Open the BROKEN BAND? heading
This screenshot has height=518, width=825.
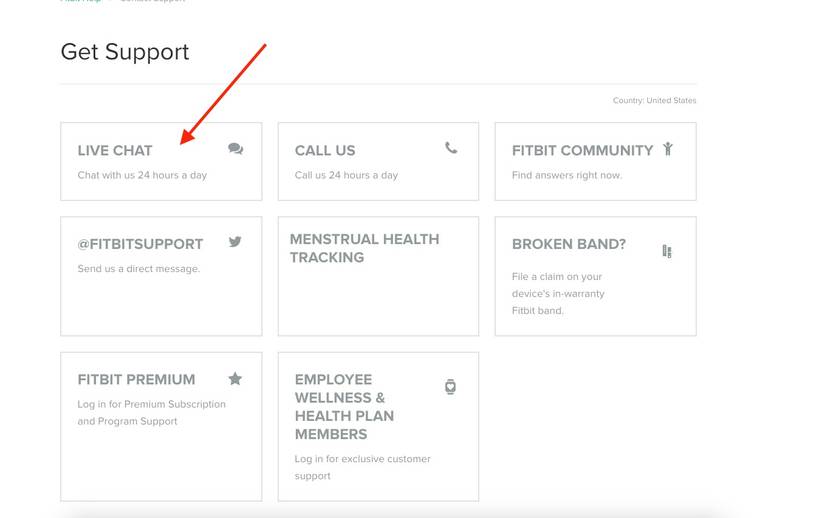click(x=569, y=244)
